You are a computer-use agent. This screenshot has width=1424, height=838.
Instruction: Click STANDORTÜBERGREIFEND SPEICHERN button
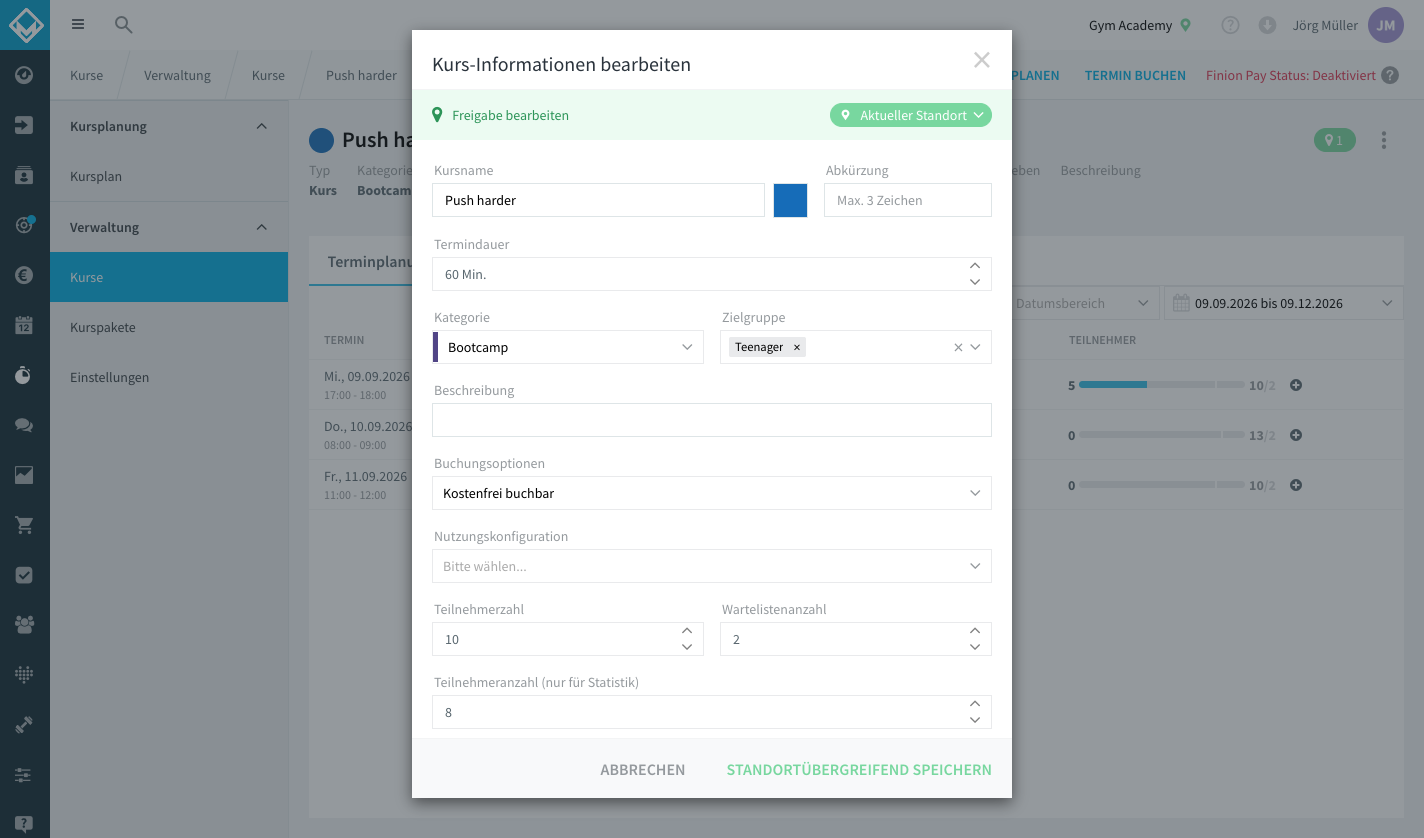[x=859, y=770]
